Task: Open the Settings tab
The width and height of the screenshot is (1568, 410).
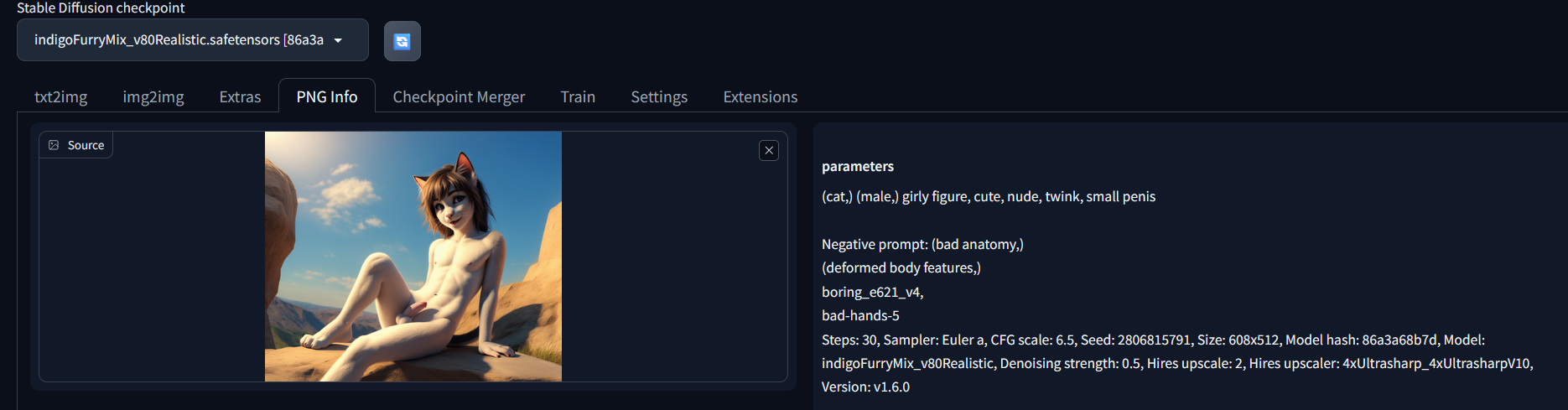Action: [659, 96]
